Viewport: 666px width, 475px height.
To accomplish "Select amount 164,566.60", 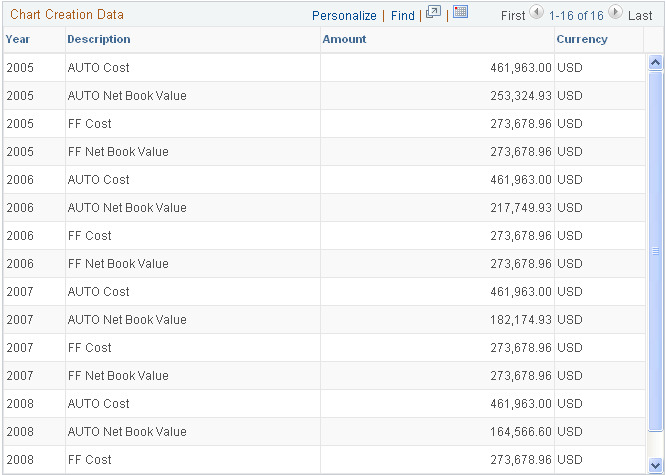I will tap(521, 432).
